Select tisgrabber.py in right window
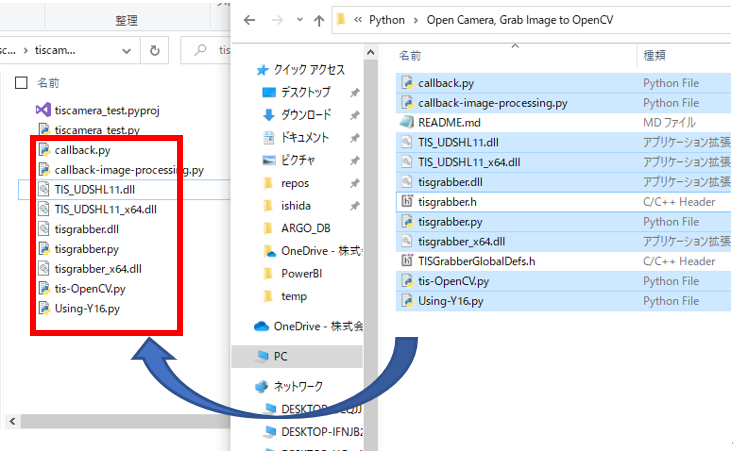 450,222
